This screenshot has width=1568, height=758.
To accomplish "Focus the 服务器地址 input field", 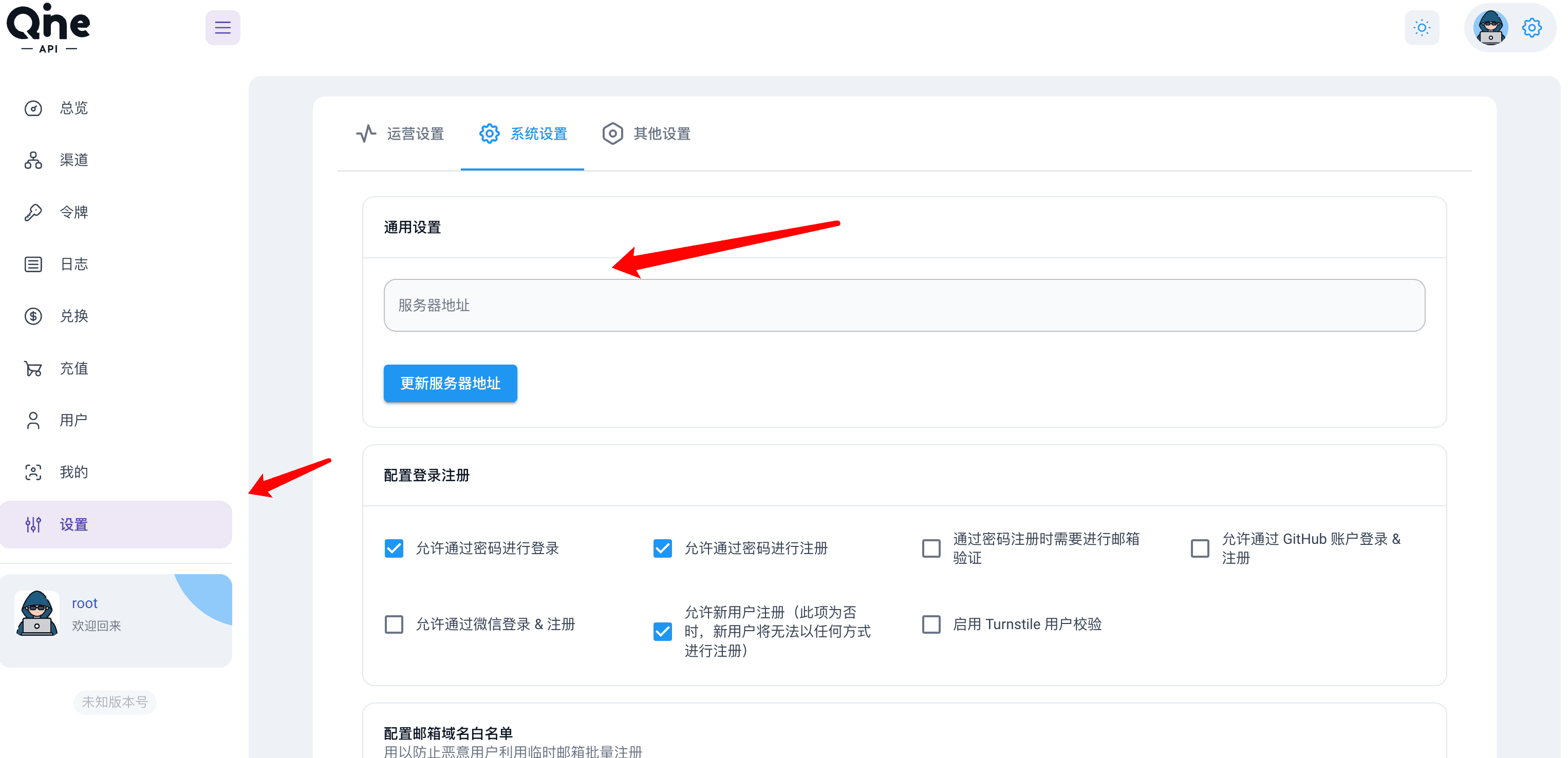I will 904,306.
